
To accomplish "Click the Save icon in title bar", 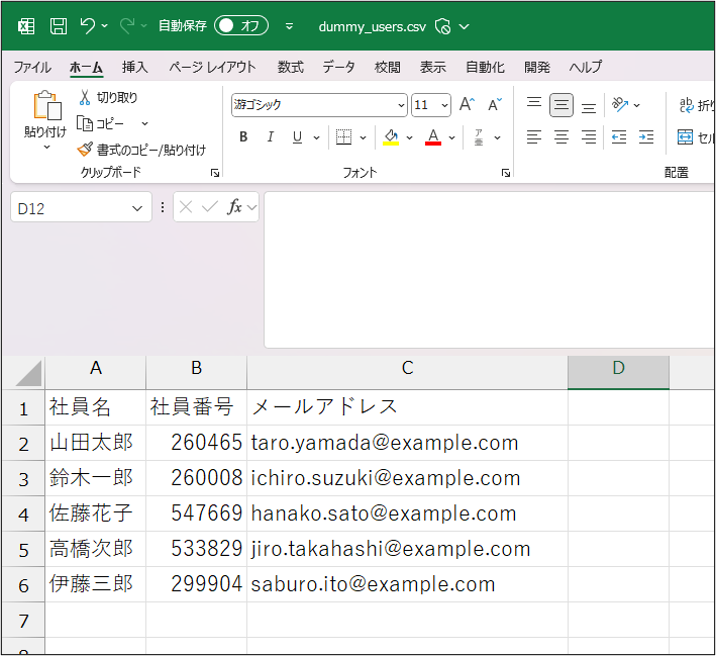I will click(x=58, y=26).
